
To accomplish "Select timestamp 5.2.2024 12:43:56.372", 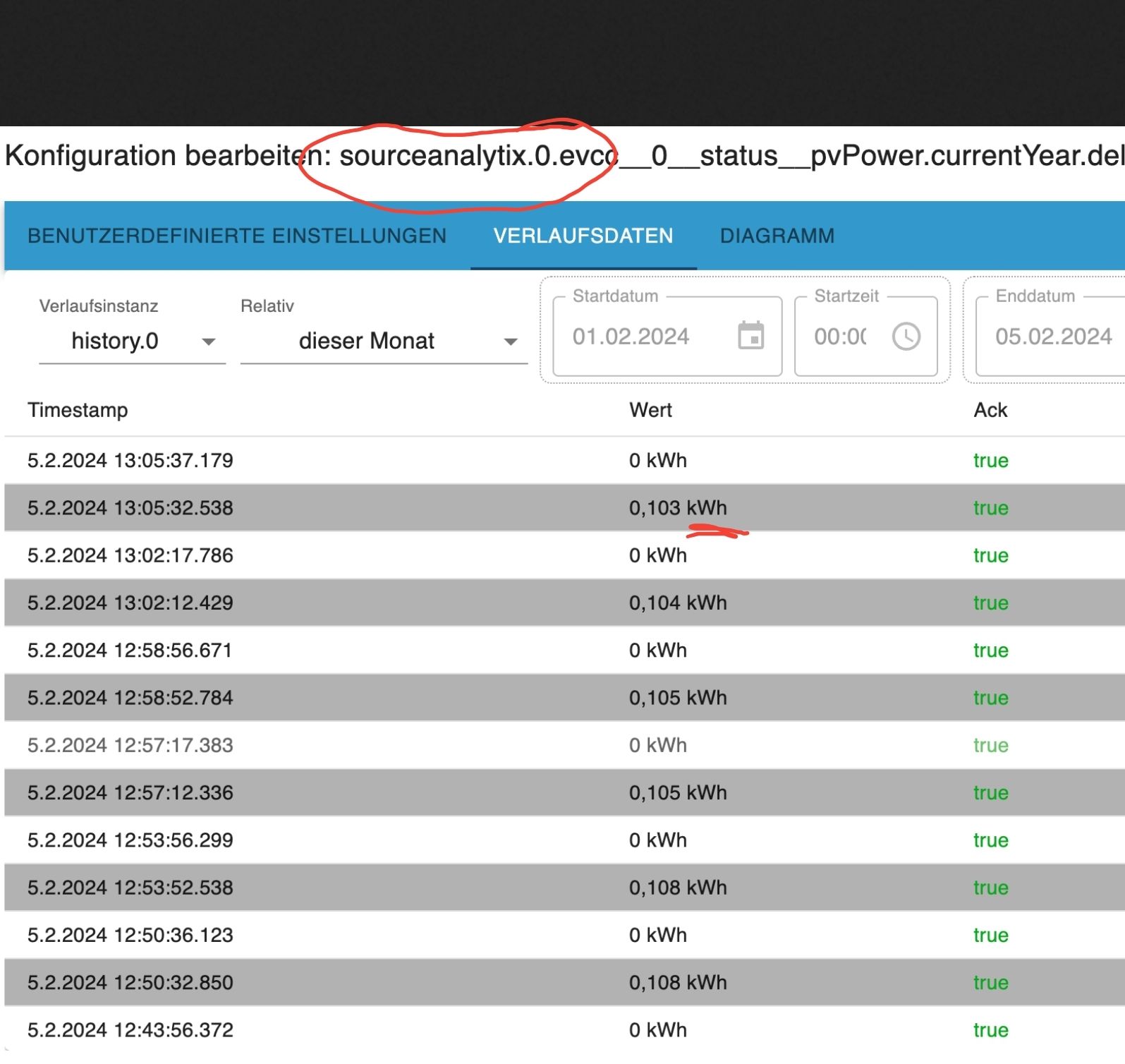I will (130, 1030).
